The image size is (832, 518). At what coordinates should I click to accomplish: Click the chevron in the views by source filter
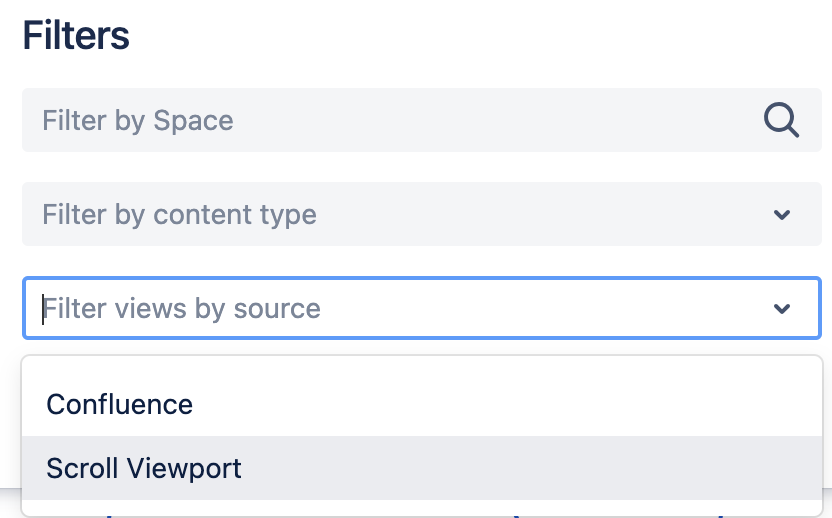click(782, 309)
